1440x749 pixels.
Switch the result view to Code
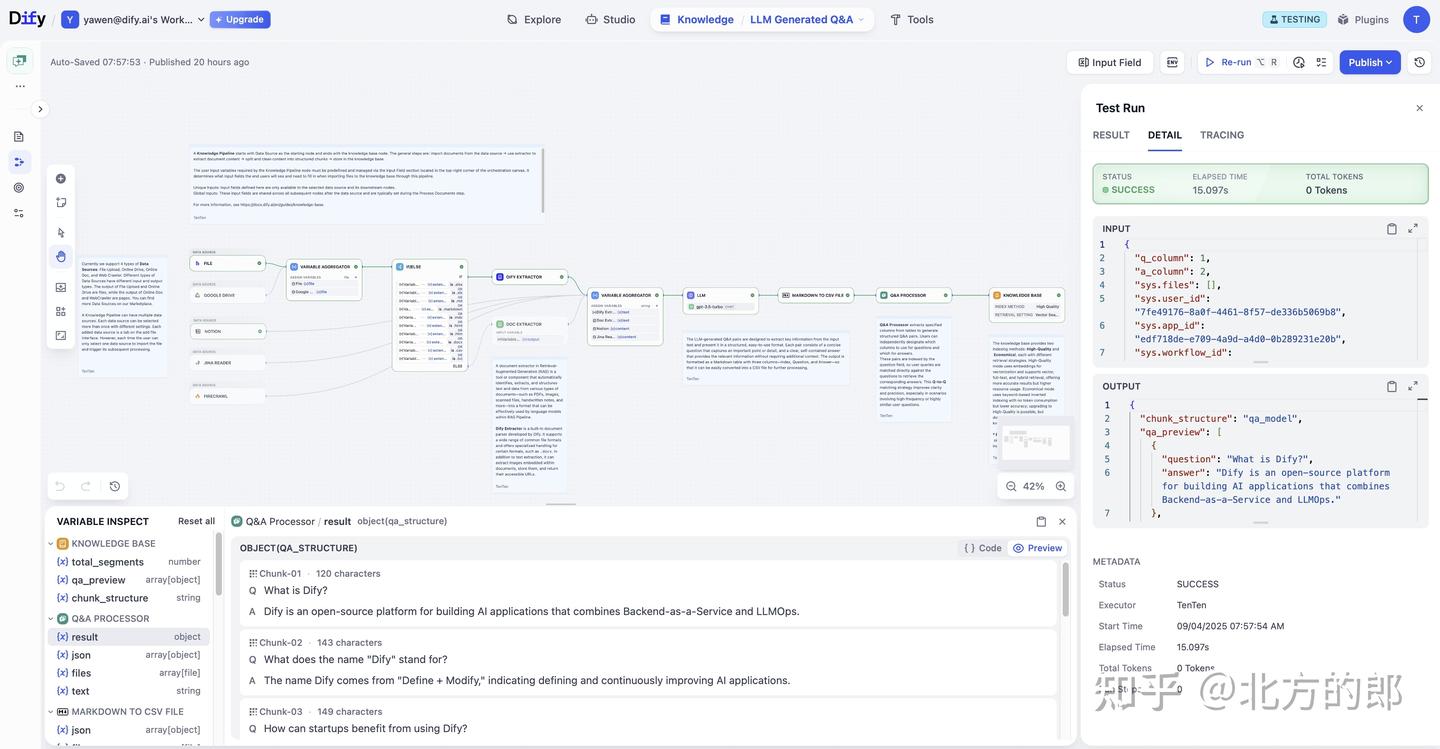point(983,548)
